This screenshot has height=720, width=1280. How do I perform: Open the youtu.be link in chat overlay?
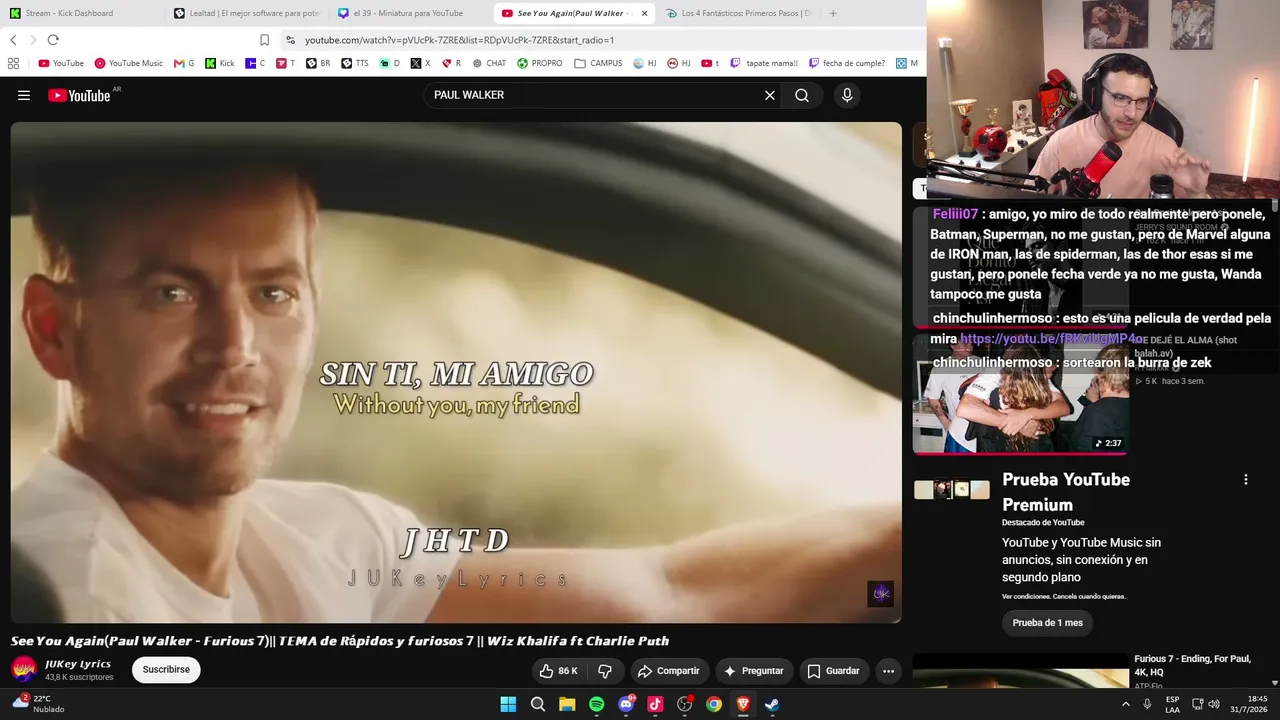pos(1052,339)
